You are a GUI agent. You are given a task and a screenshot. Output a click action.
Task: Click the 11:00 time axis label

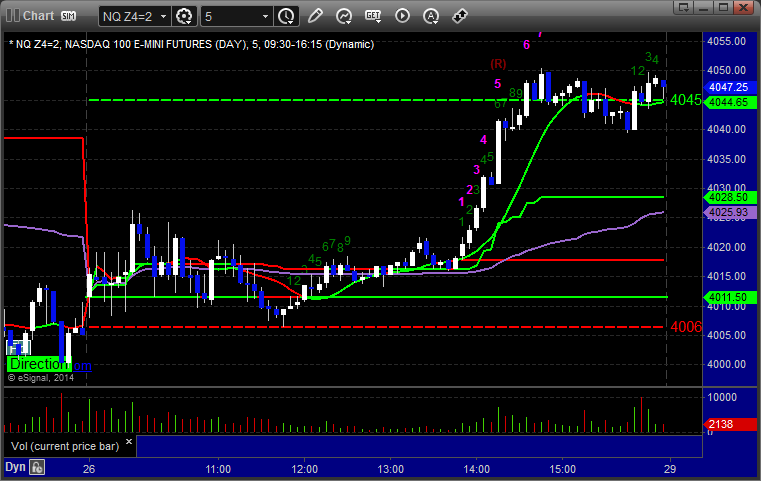[x=218, y=469]
